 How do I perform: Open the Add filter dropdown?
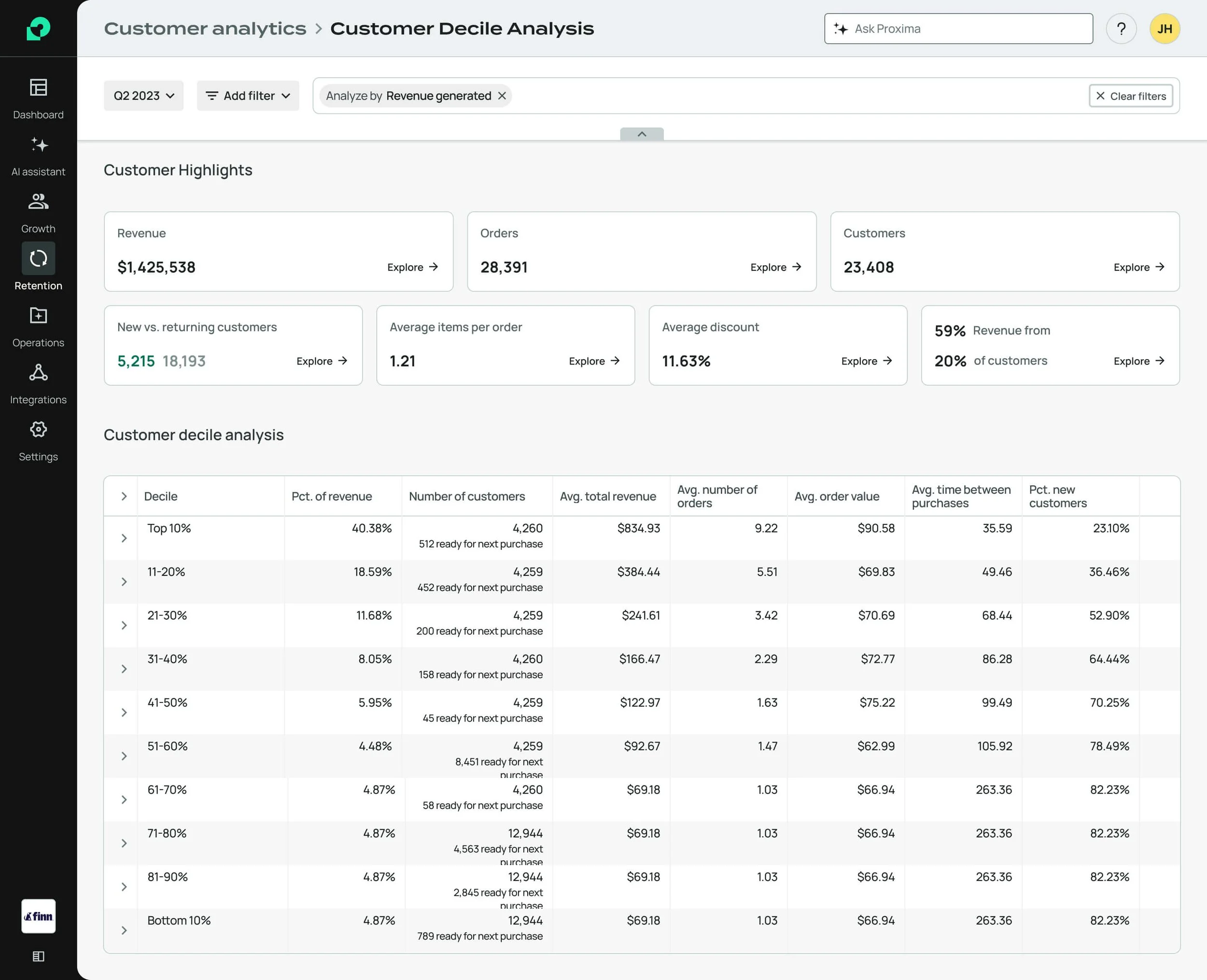[248, 96]
